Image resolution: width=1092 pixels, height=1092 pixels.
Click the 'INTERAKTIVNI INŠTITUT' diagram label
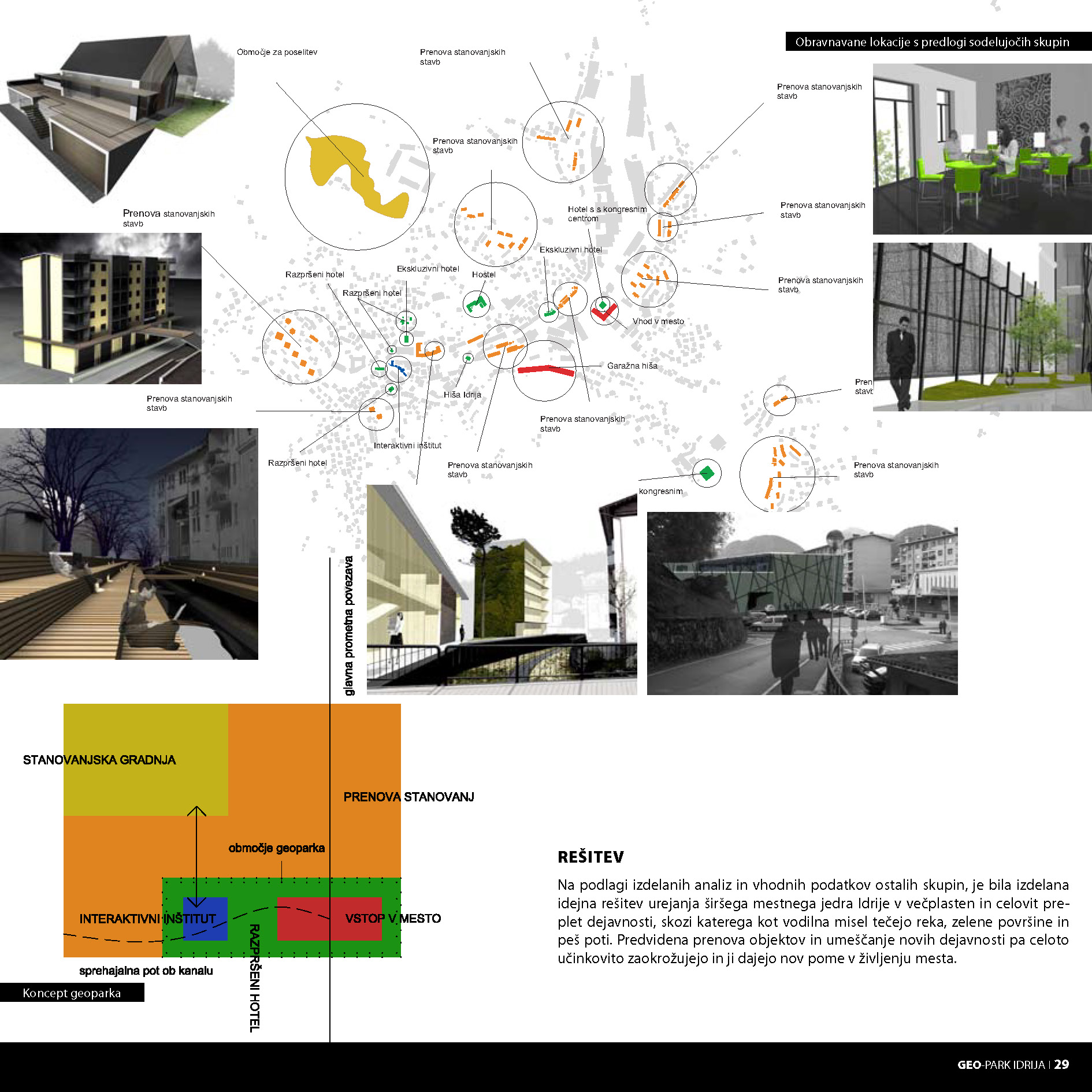[x=147, y=919]
